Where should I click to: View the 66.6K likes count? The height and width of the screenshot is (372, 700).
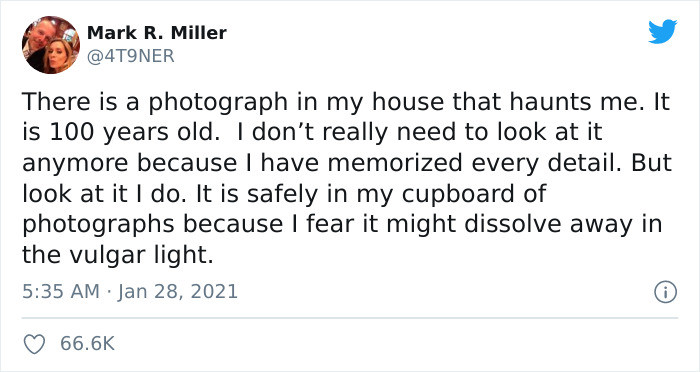pyautogui.click(x=88, y=344)
